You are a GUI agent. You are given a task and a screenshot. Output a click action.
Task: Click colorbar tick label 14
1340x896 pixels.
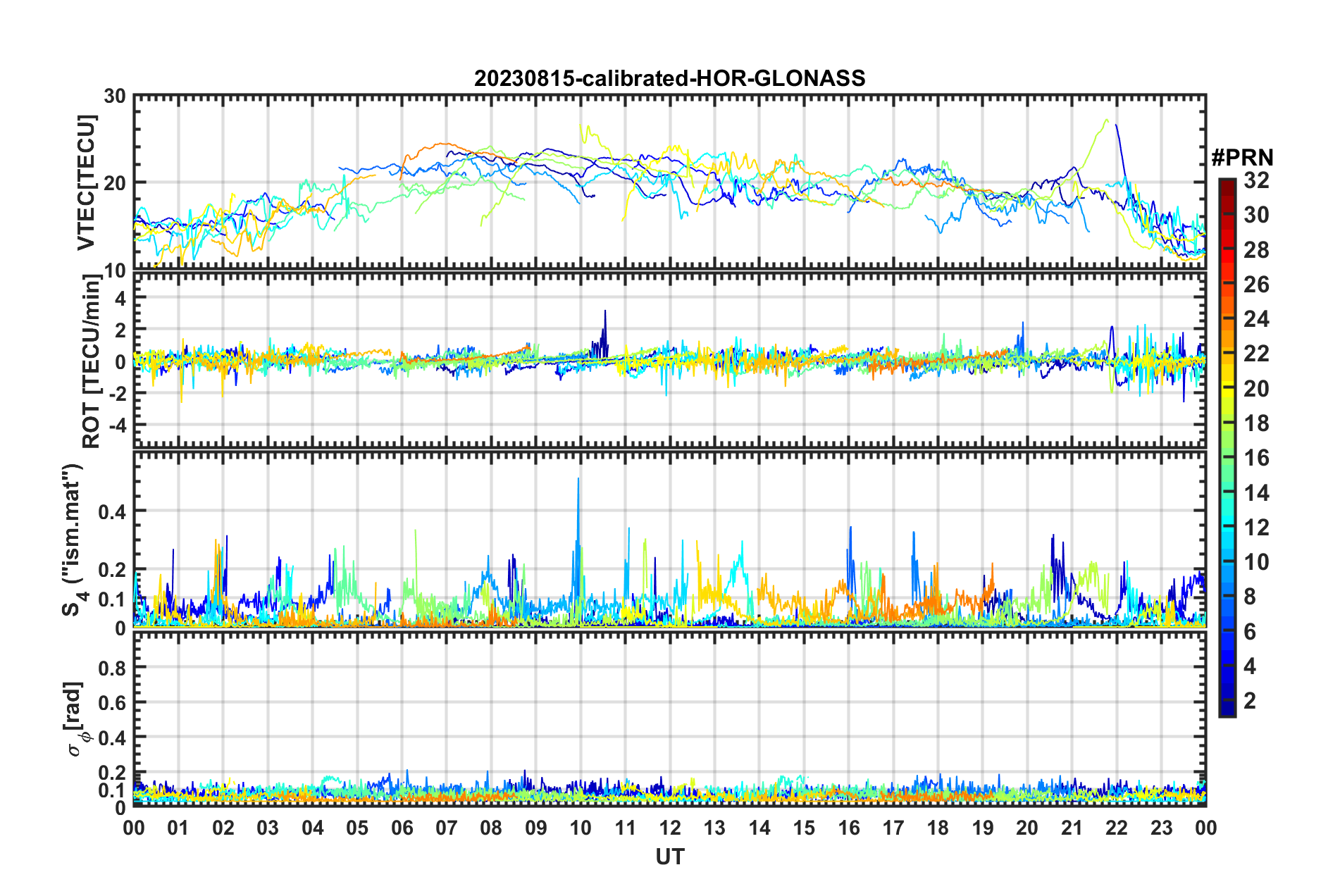[1256, 492]
